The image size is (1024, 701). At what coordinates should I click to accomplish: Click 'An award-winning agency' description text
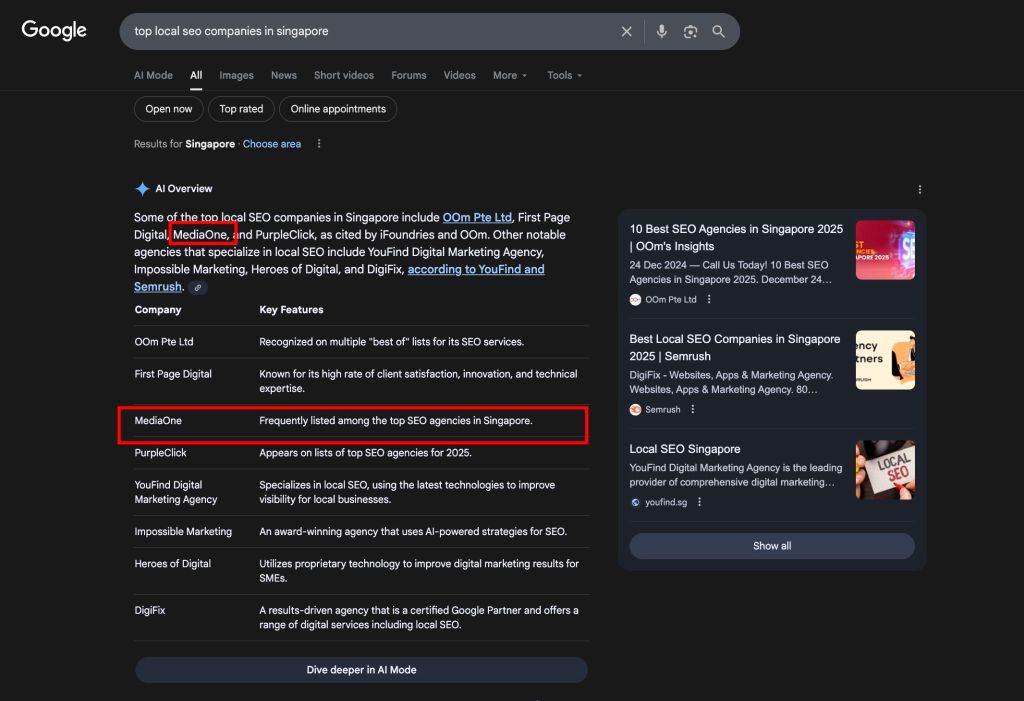click(x=413, y=532)
